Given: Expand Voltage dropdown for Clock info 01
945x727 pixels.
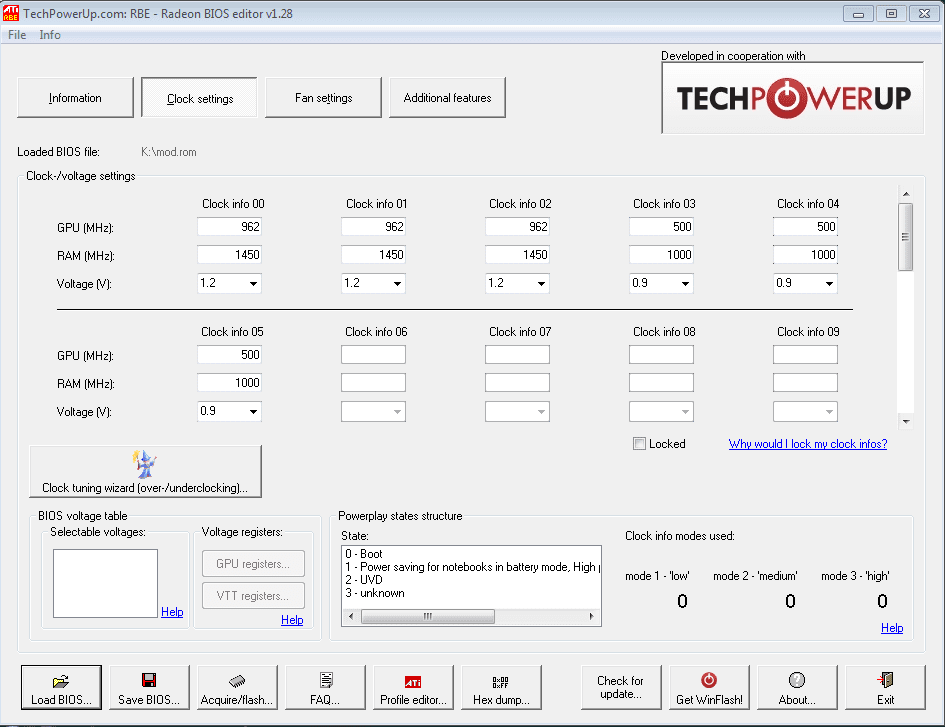Looking at the screenshot, I should pos(397,283).
